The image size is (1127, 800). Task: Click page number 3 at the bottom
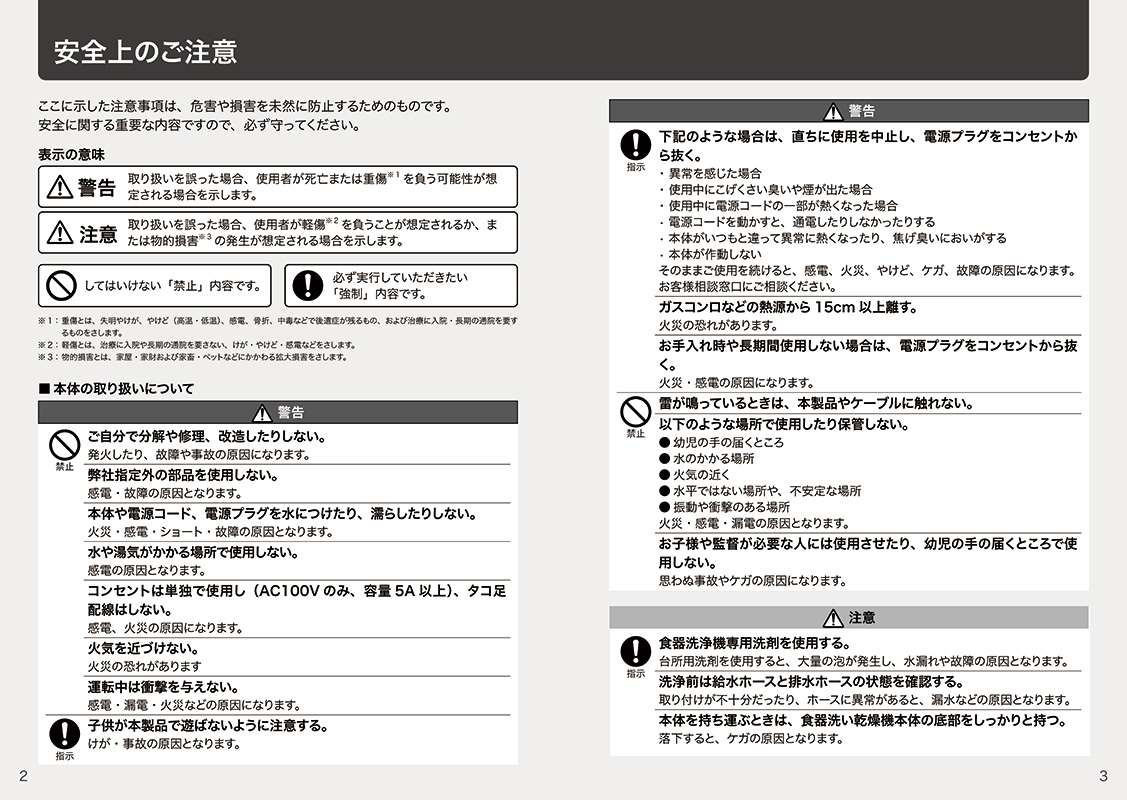pyautogui.click(x=1103, y=776)
